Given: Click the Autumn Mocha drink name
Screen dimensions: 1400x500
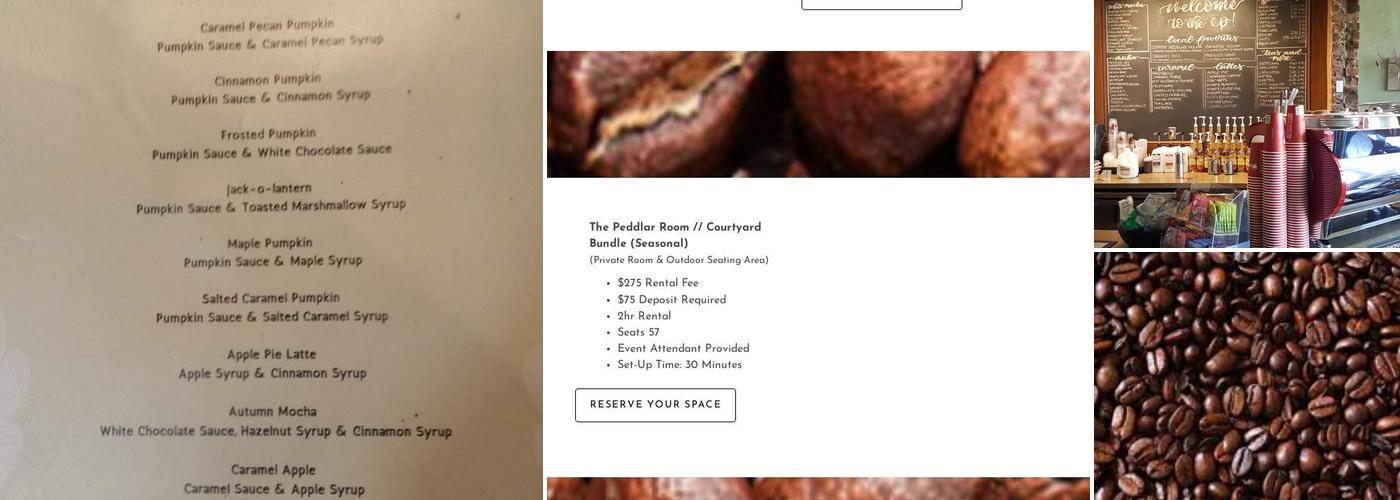Looking at the screenshot, I should tap(272, 411).
